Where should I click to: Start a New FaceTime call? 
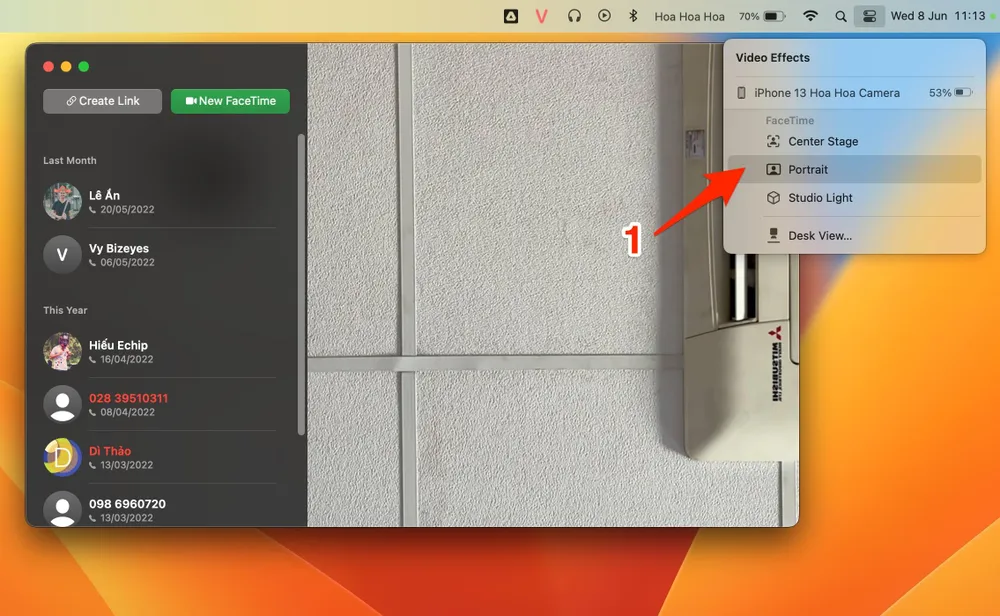(230, 101)
